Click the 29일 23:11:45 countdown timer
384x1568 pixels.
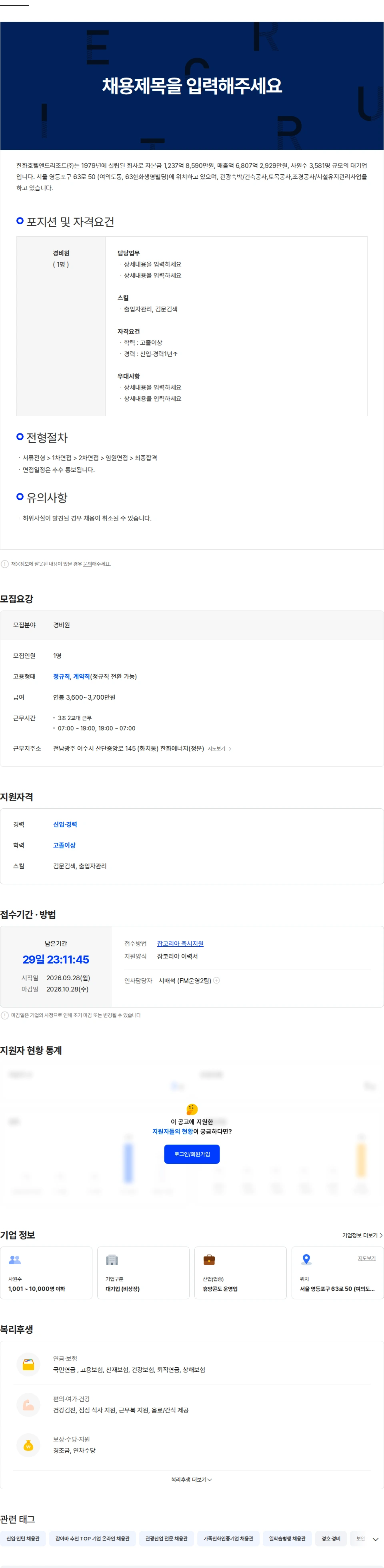(x=56, y=959)
